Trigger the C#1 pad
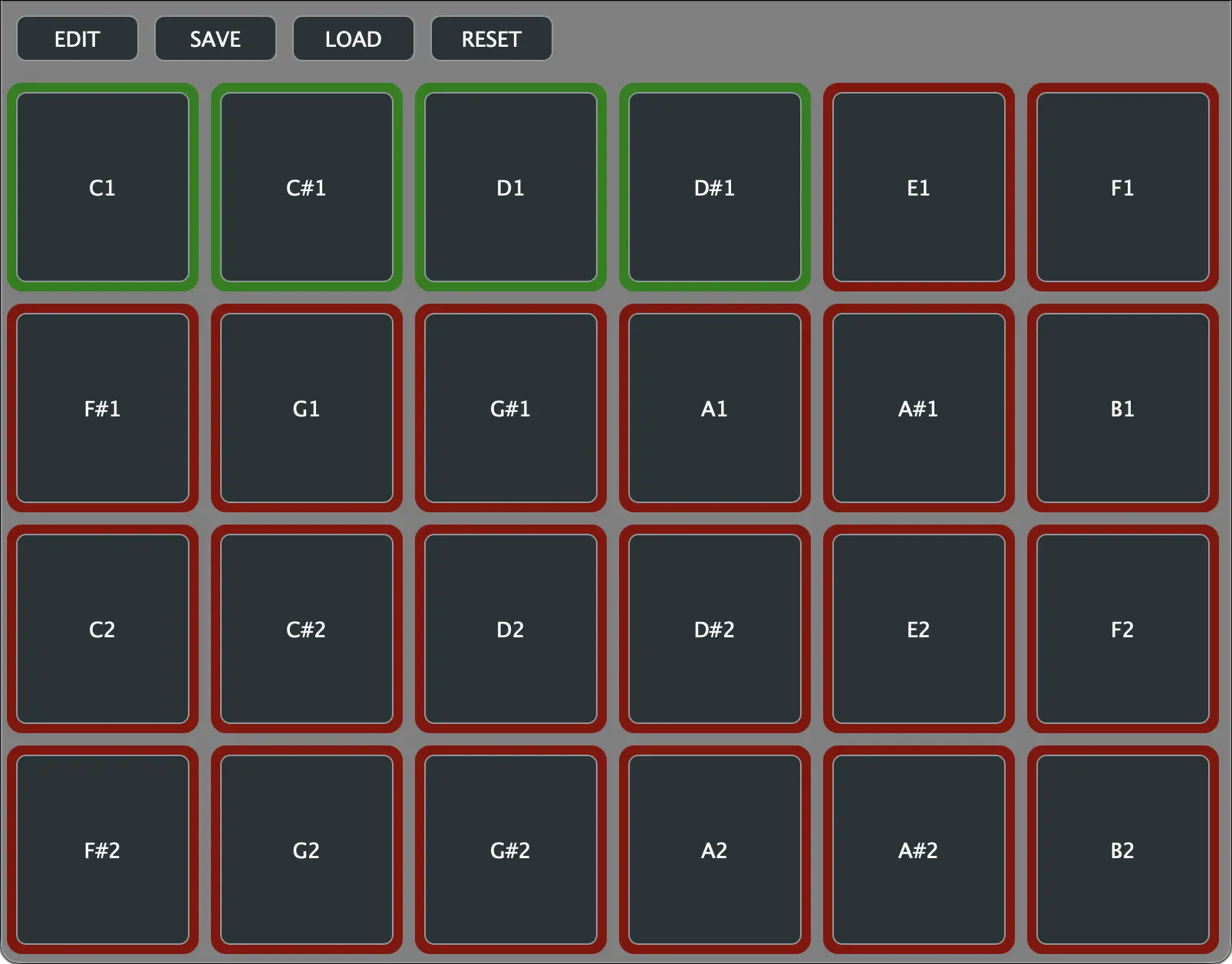Viewport: 1232px width, 964px height. [x=307, y=186]
